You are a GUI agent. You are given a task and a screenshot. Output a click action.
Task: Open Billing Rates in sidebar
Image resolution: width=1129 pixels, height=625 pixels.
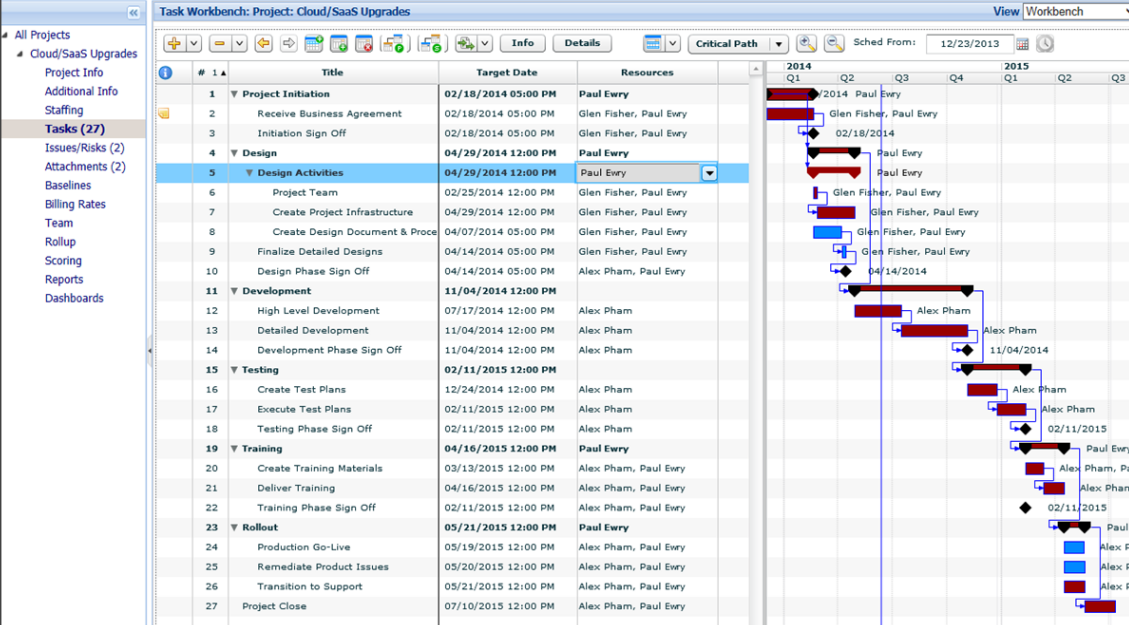coord(75,204)
